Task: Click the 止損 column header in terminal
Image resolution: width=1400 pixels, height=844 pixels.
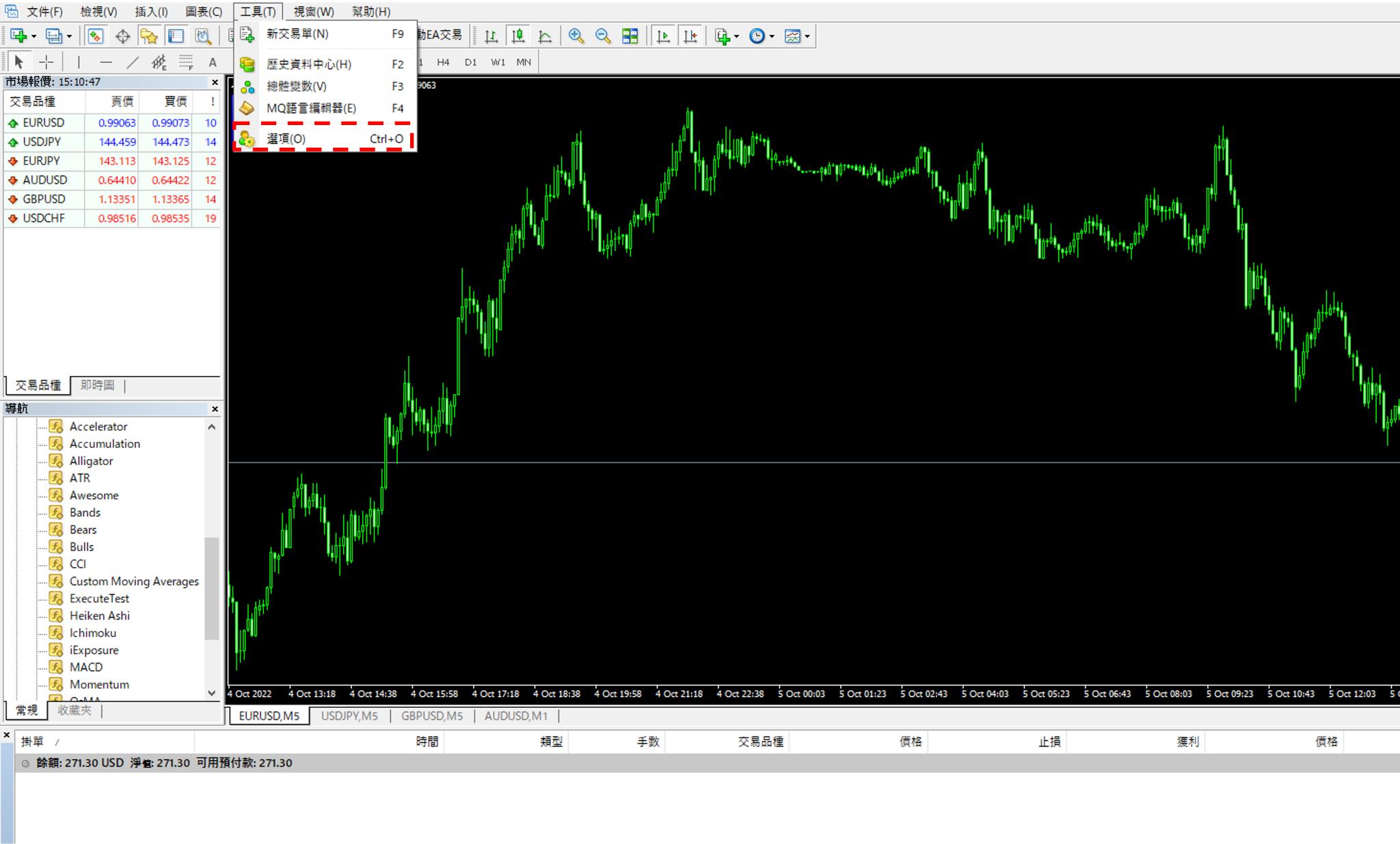Action: (997, 741)
